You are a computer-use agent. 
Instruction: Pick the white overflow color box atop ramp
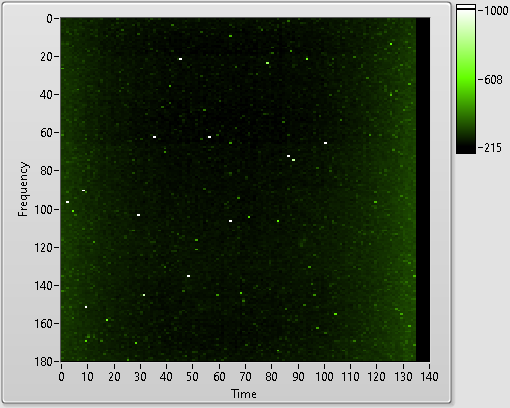tap(466, 7)
